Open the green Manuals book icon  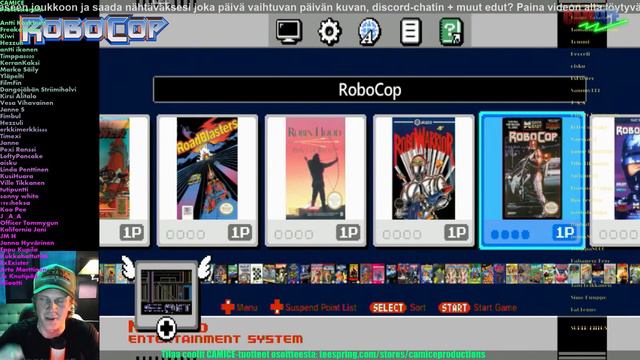(x=451, y=31)
